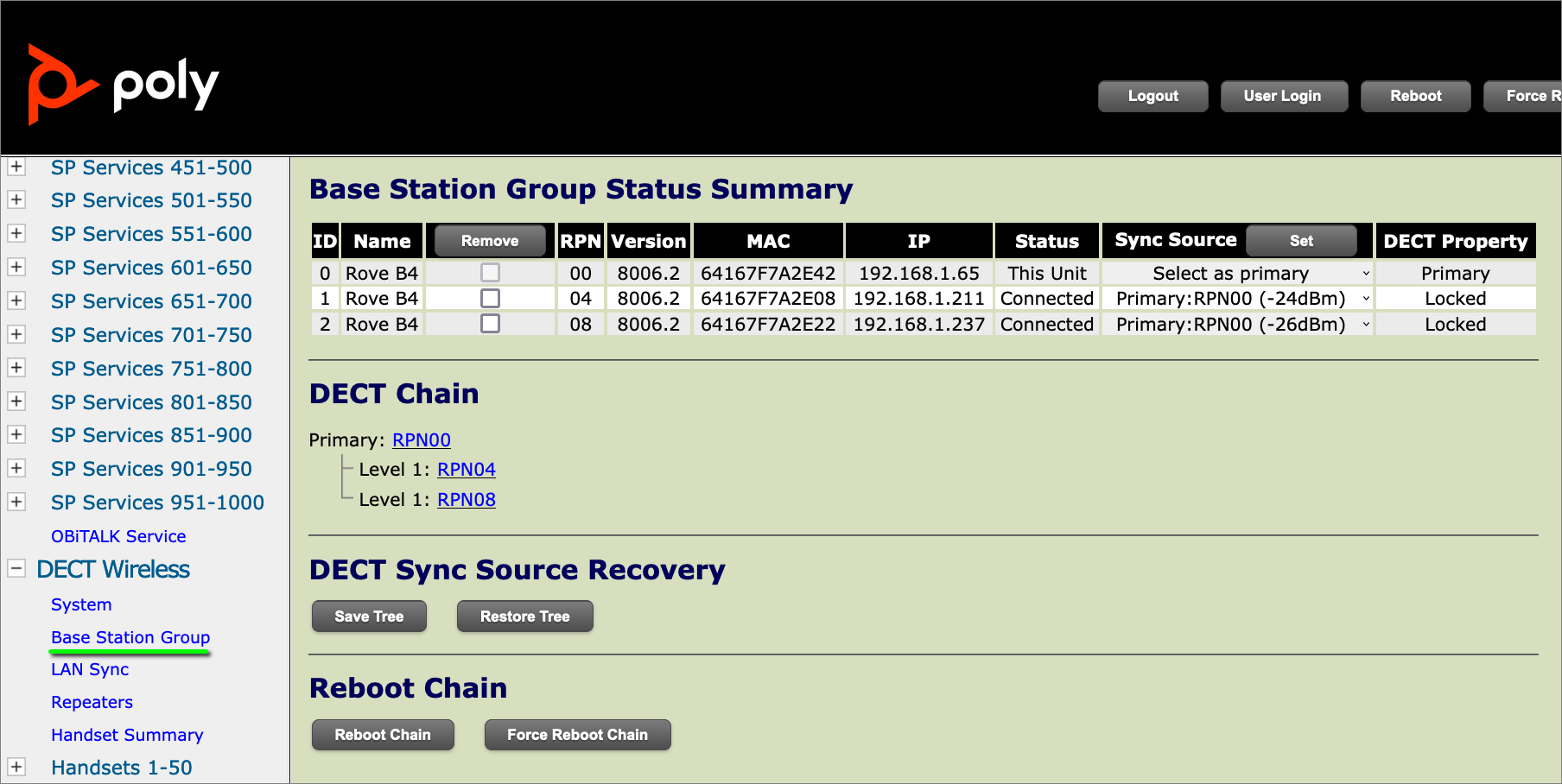Expand the Handsets 1-50 node
Viewport: 1562px width, 784px height.
pyautogui.click(x=16, y=767)
